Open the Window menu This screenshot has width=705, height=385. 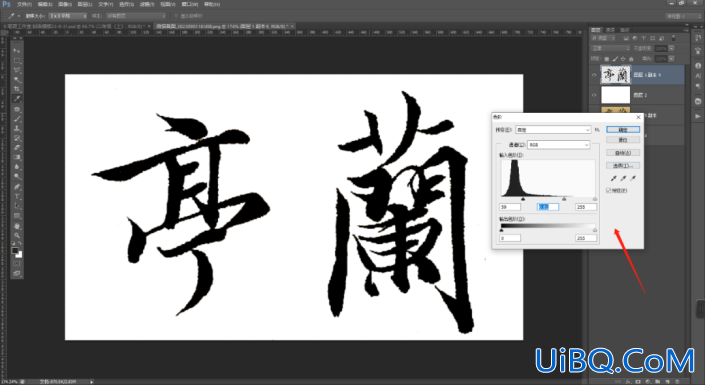[190, 4]
